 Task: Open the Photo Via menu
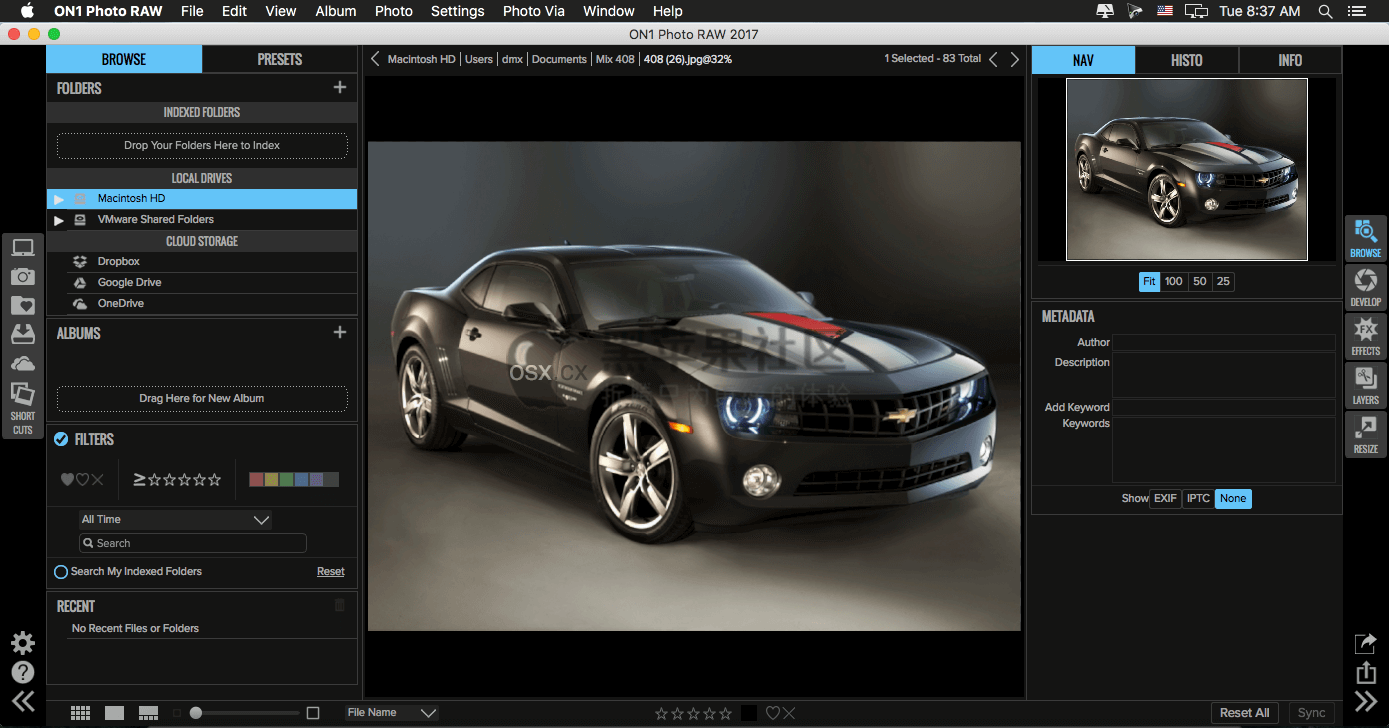(533, 11)
